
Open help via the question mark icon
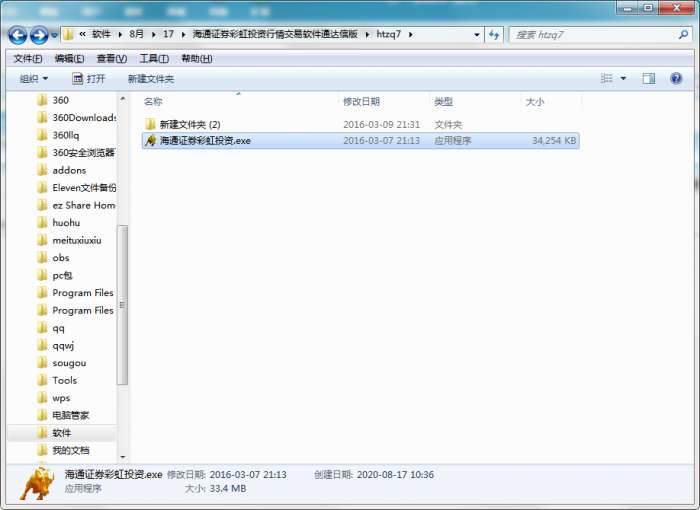(x=676, y=79)
